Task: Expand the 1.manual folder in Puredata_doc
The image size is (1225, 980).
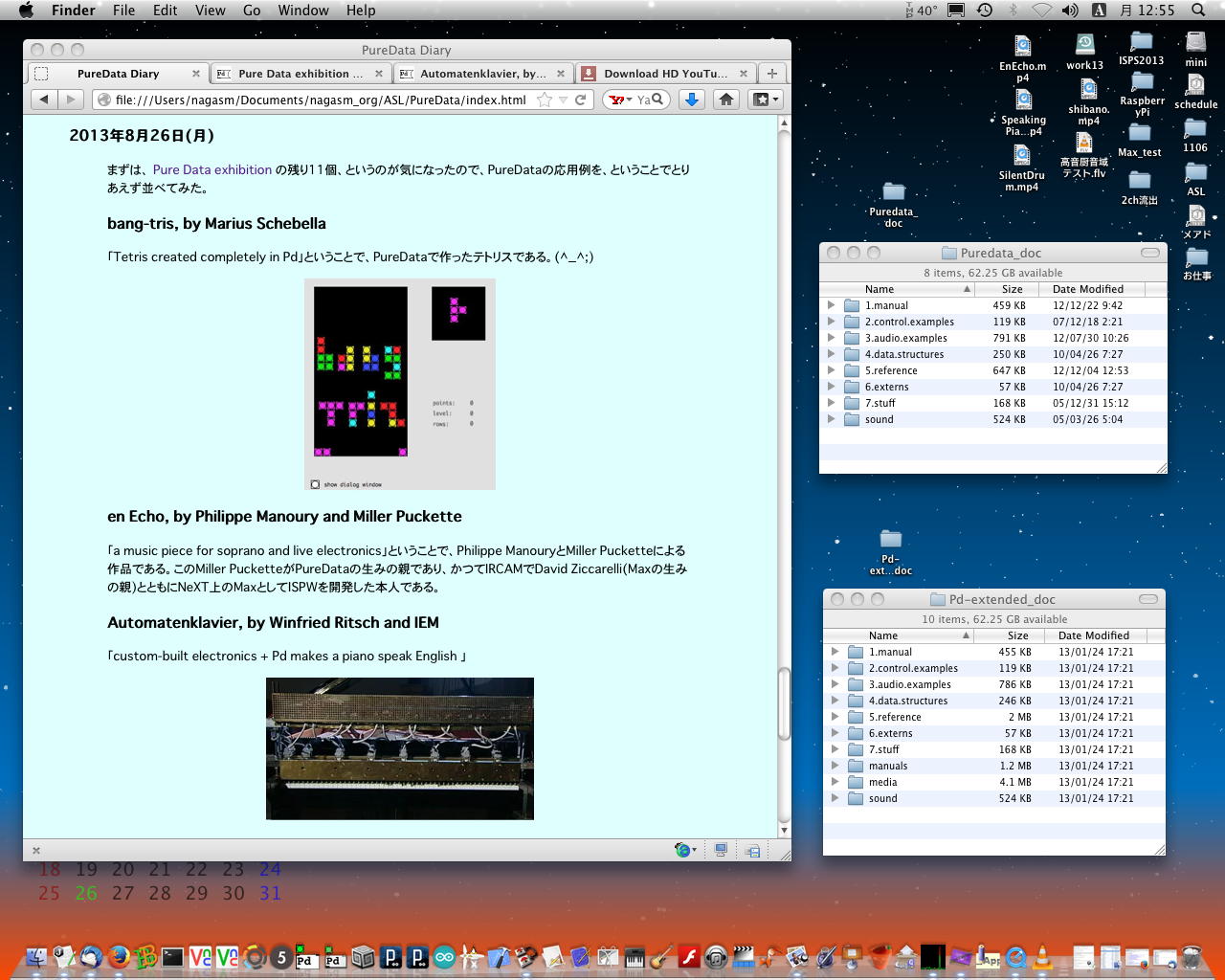Action: coord(831,305)
